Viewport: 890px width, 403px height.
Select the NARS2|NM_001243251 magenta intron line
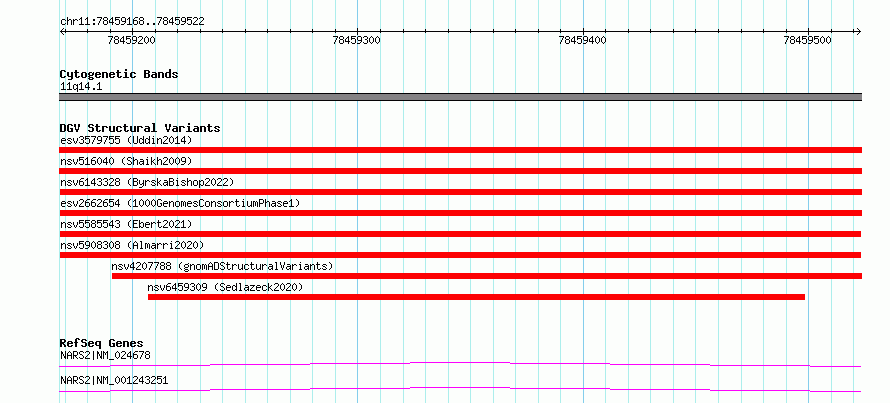[x=460, y=389]
